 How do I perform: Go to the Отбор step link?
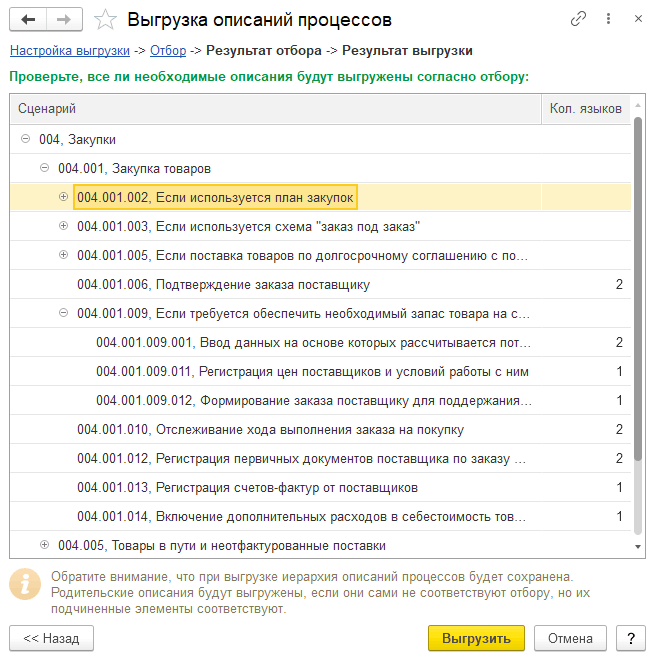pos(168,51)
